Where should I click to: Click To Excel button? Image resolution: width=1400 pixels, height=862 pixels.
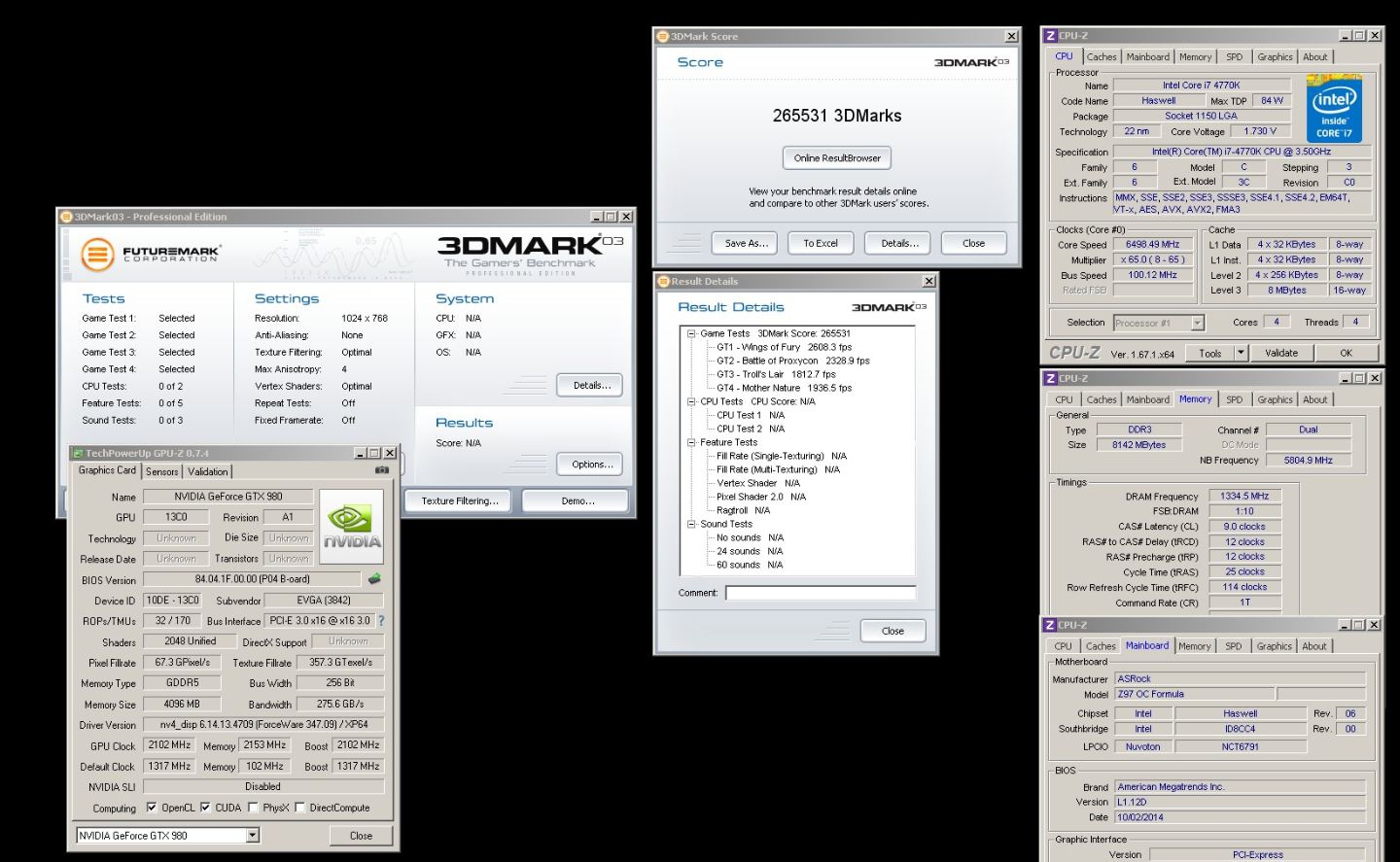pyautogui.click(x=821, y=243)
